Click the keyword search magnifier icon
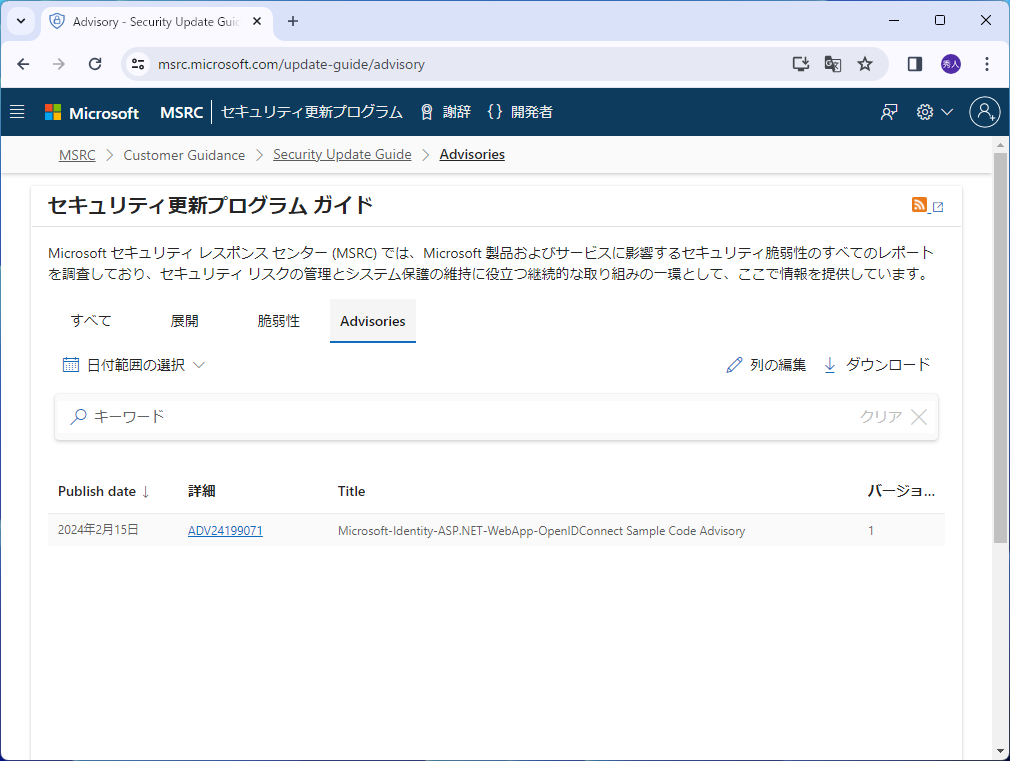Viewport: 1010px width, 761px height. pos(79,416)
